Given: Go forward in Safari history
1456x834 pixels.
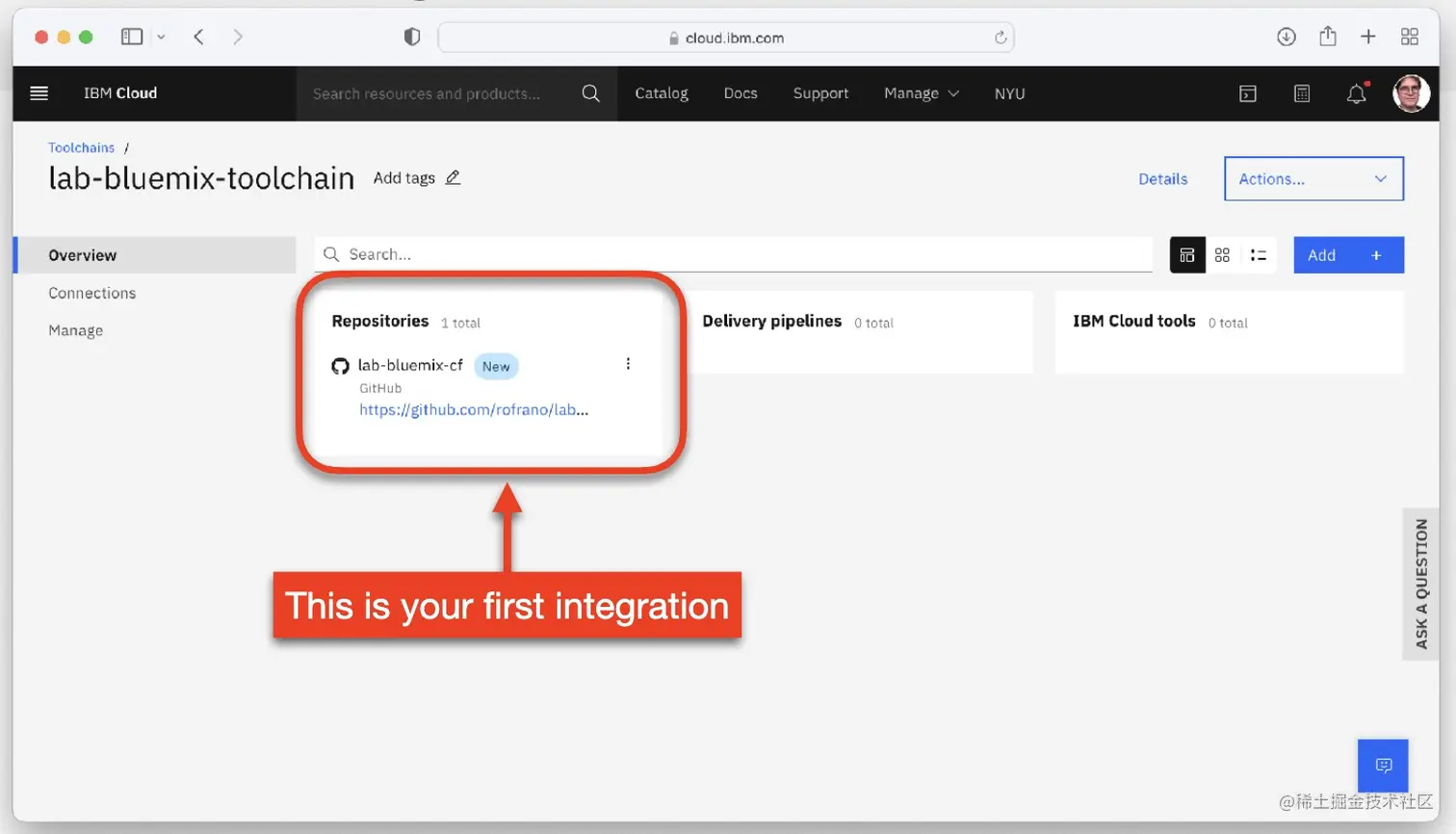Looking at the screenshot, I should [238, 37].
